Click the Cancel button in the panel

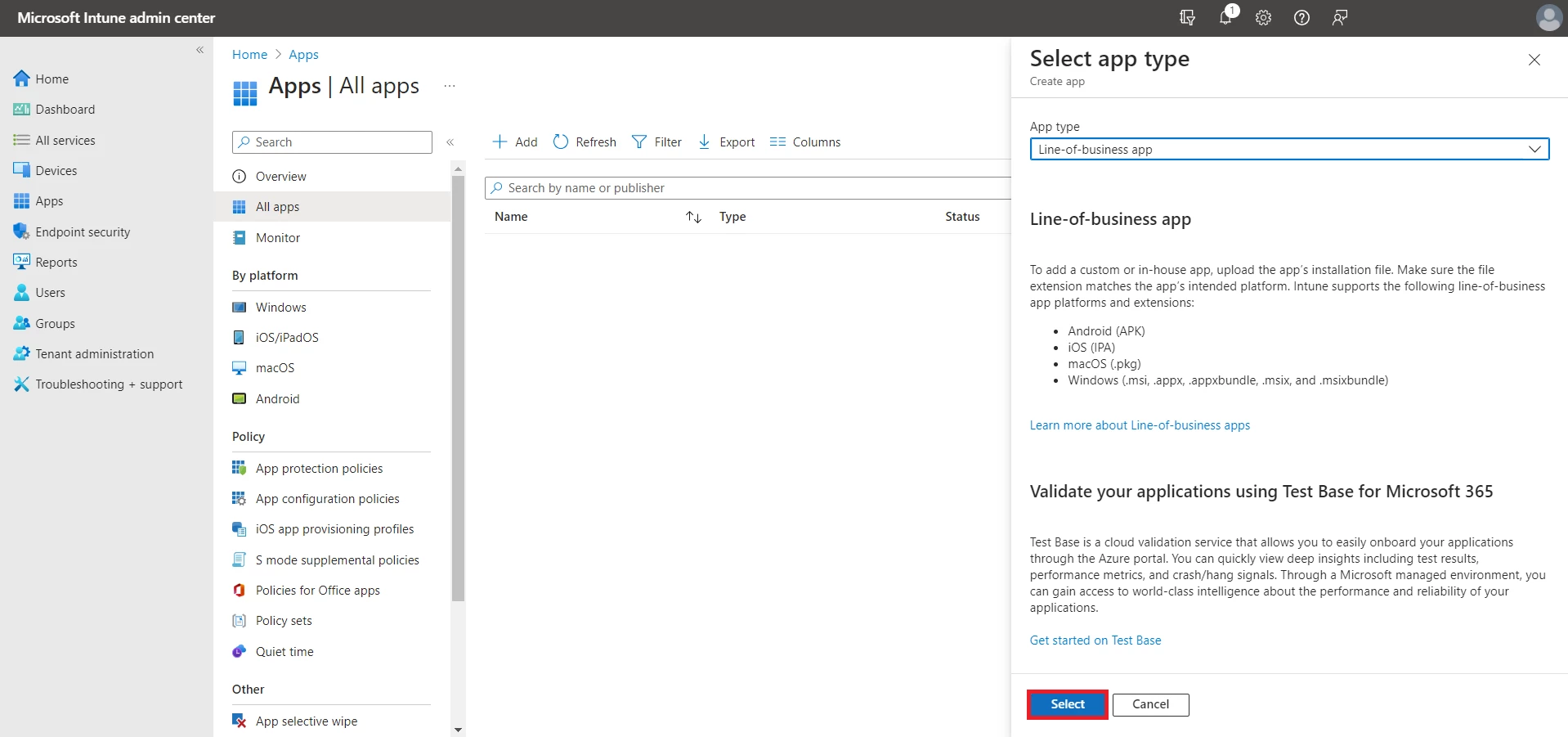(x=1150, y=704)
